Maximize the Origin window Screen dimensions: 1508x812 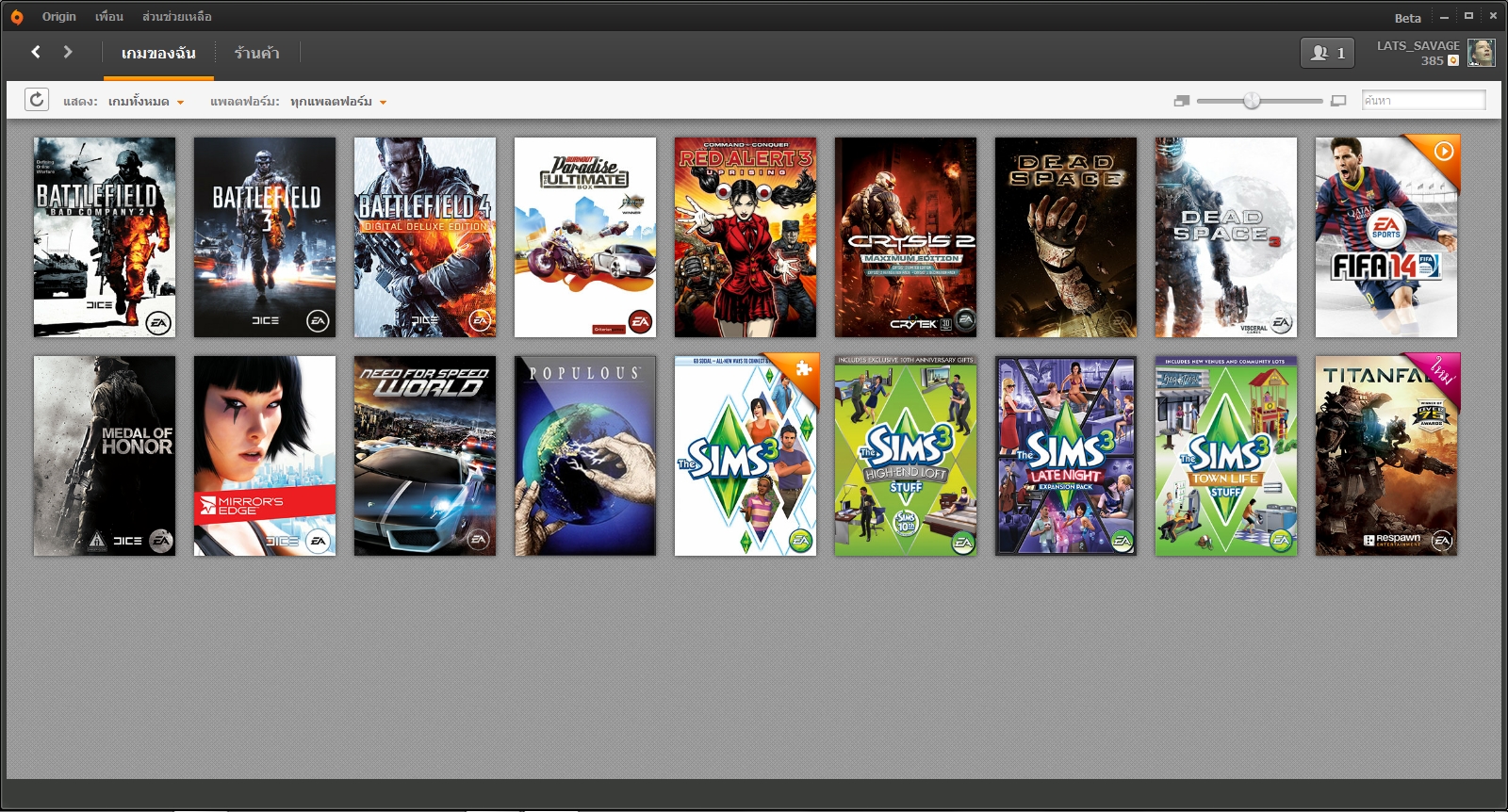click(1468, 16)
